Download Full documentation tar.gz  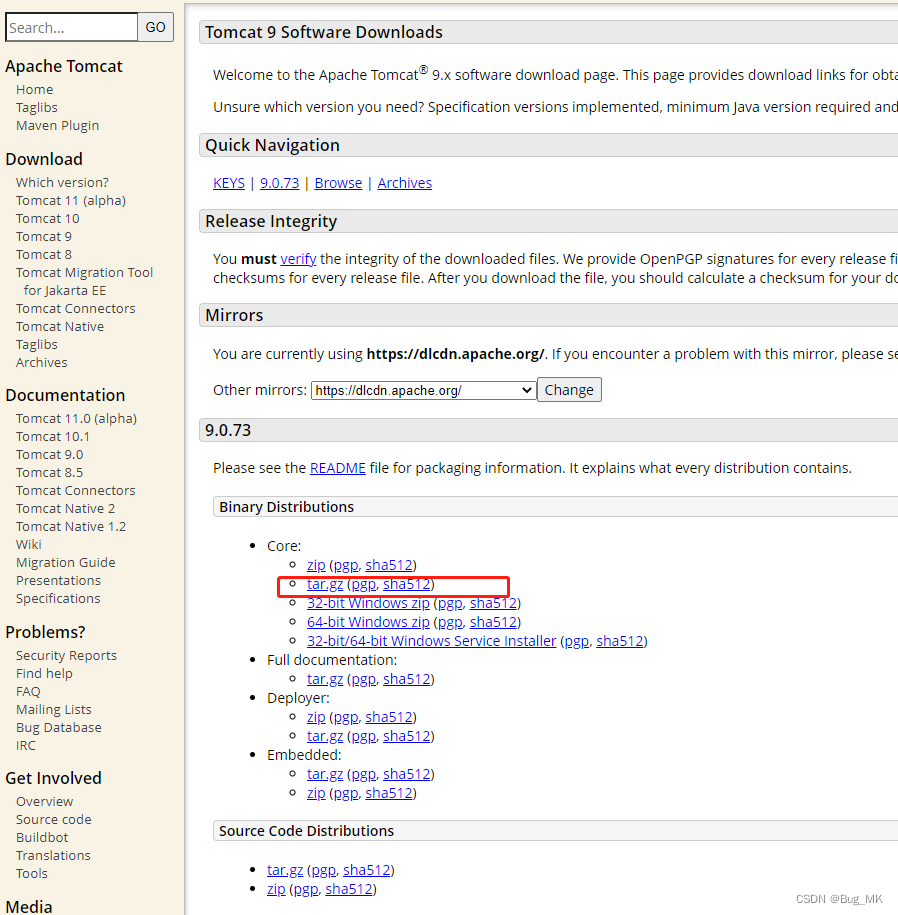[325, 679]
